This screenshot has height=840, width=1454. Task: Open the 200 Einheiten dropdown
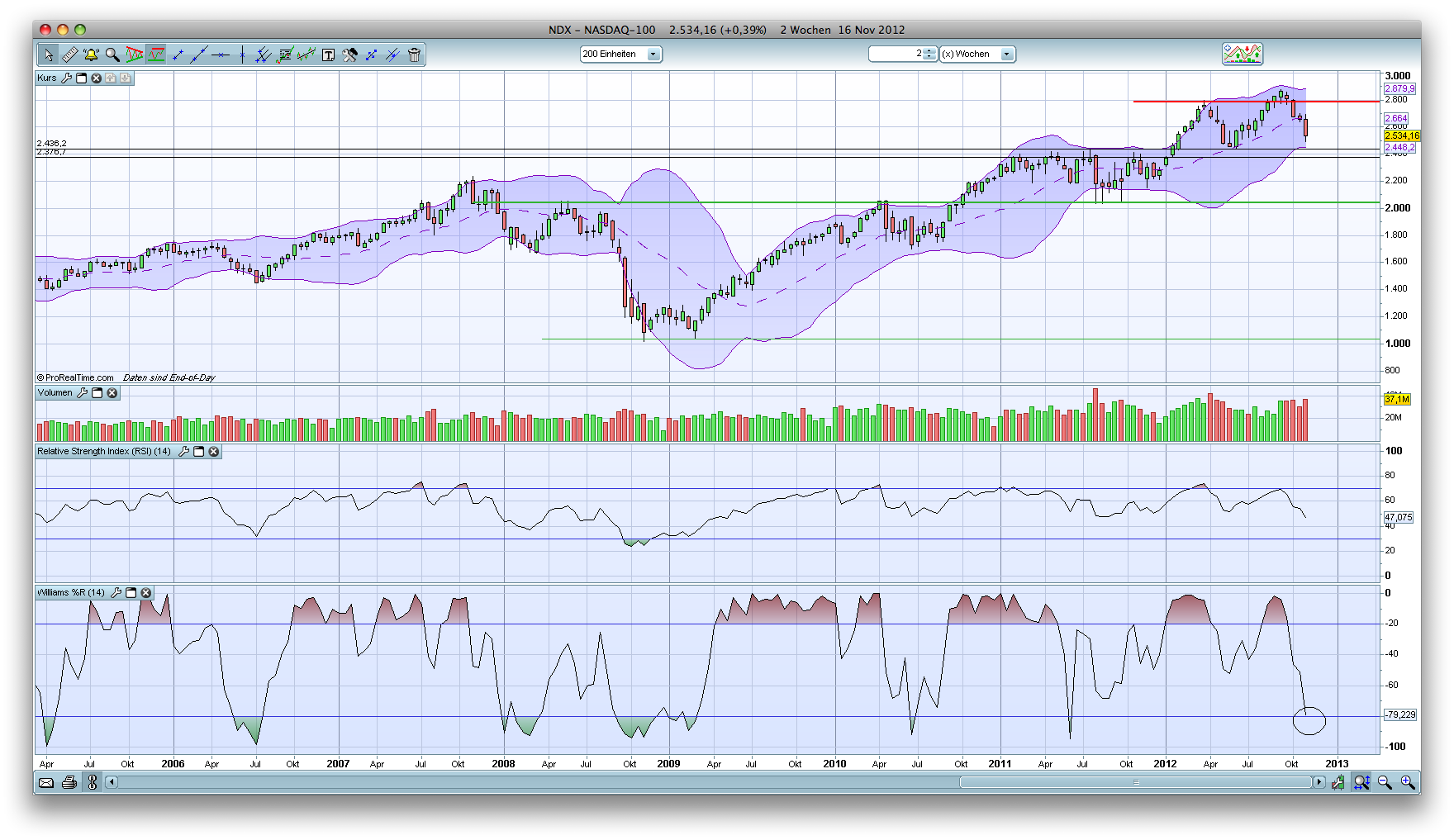pyautogui.click(x=621, y=55)
